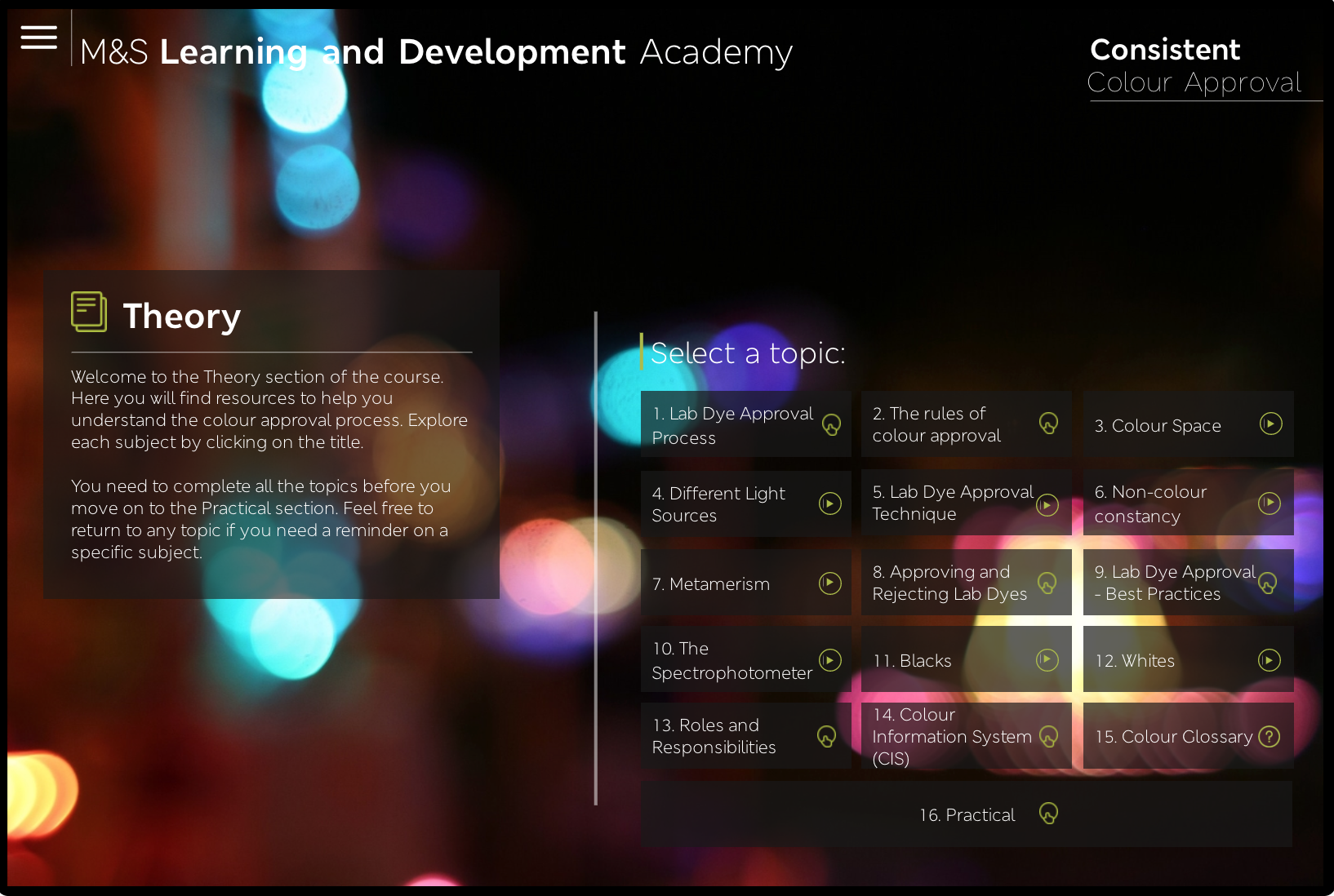Click play icon for Colour Space
Screen dimensions: 1334x896
coord(1270,424)
